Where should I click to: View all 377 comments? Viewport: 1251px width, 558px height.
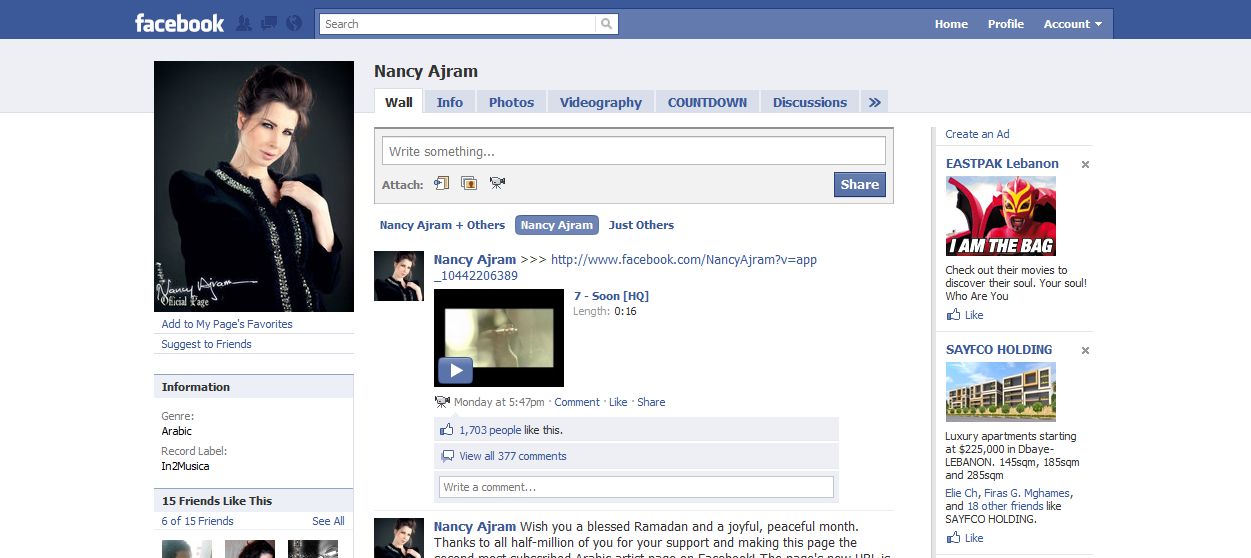pos(513,456)
